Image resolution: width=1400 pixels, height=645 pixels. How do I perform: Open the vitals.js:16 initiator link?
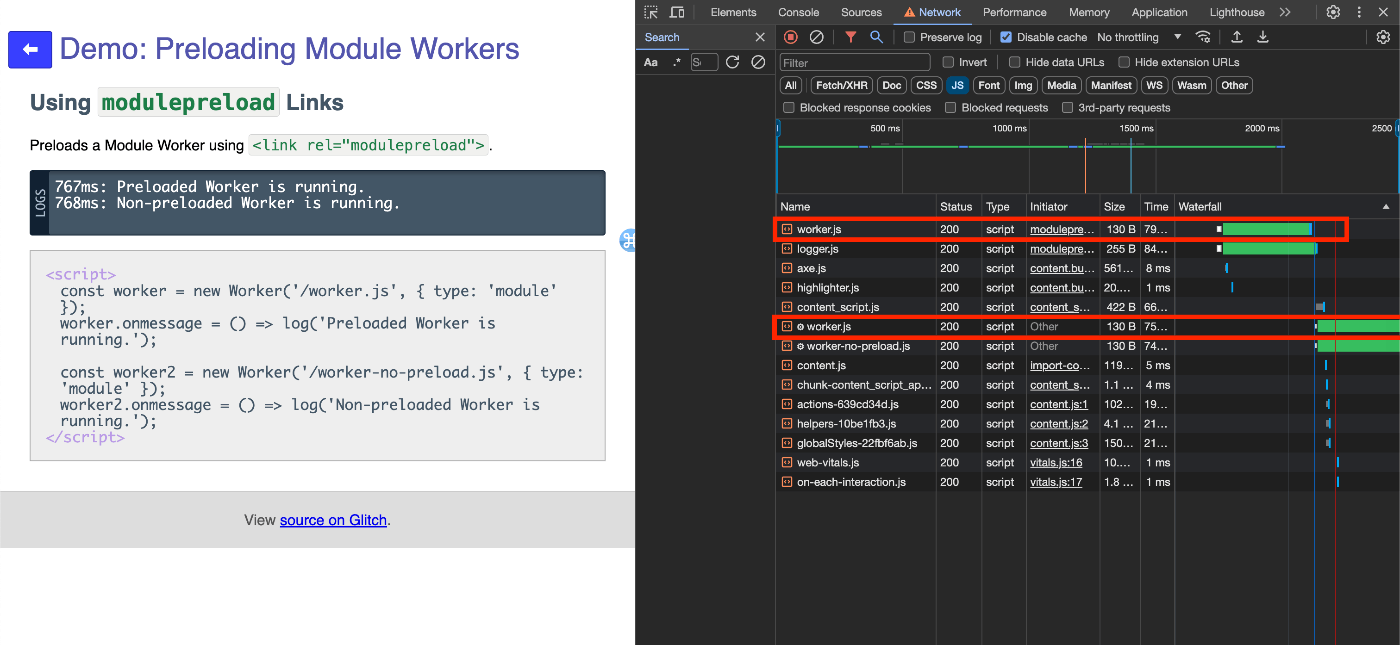point(1056,462)
